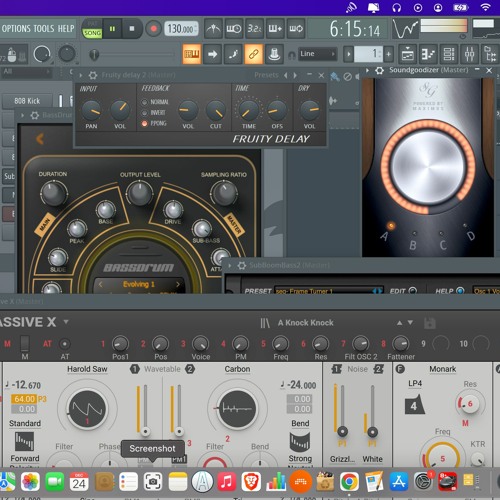This screenshot has width=500, height=500.
Task: Toggle Massive X AT aftertouch button
Action: click(65, 344)
